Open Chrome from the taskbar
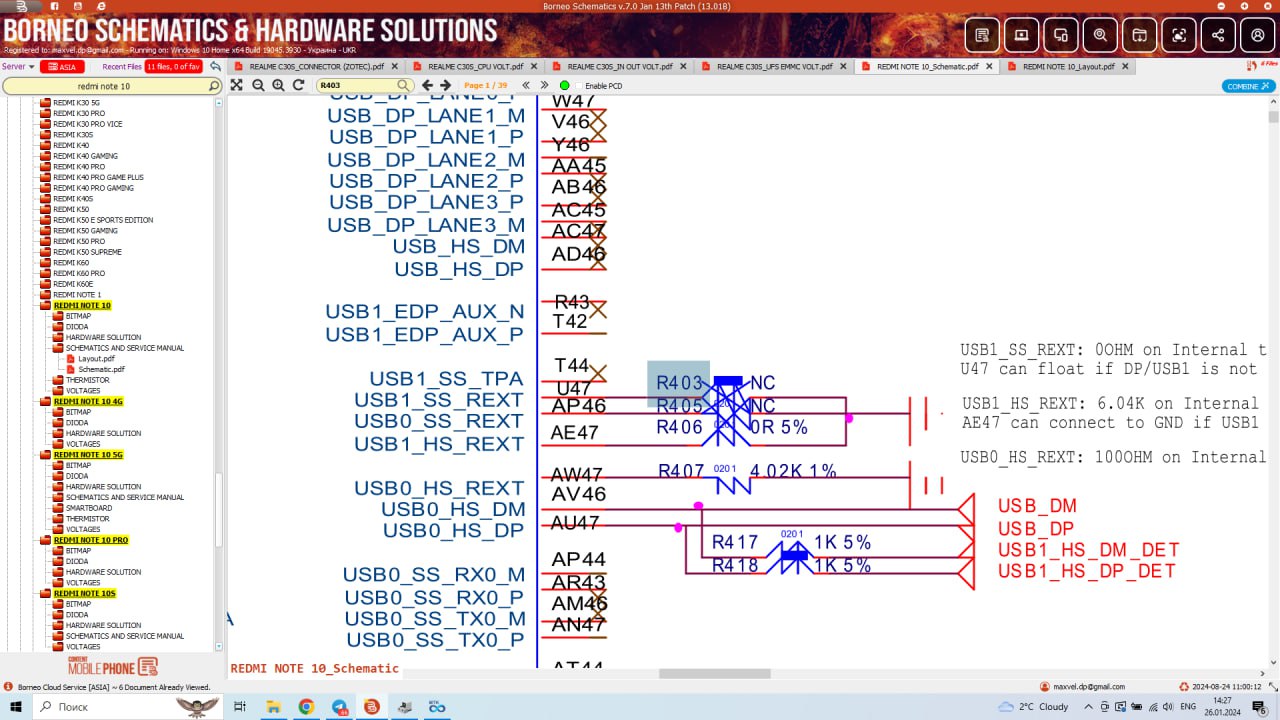The height and width of the screenshot is (720, 1280). coord(305,706)
